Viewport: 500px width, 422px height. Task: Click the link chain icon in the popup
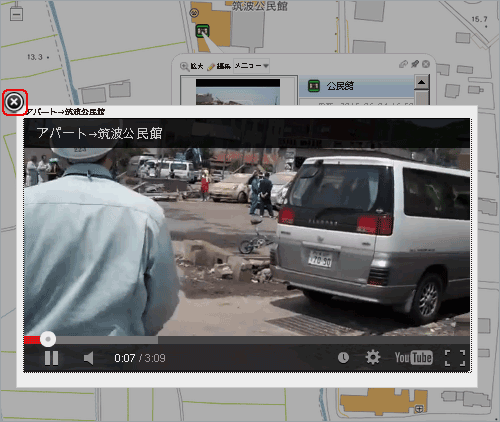(403, 64)
